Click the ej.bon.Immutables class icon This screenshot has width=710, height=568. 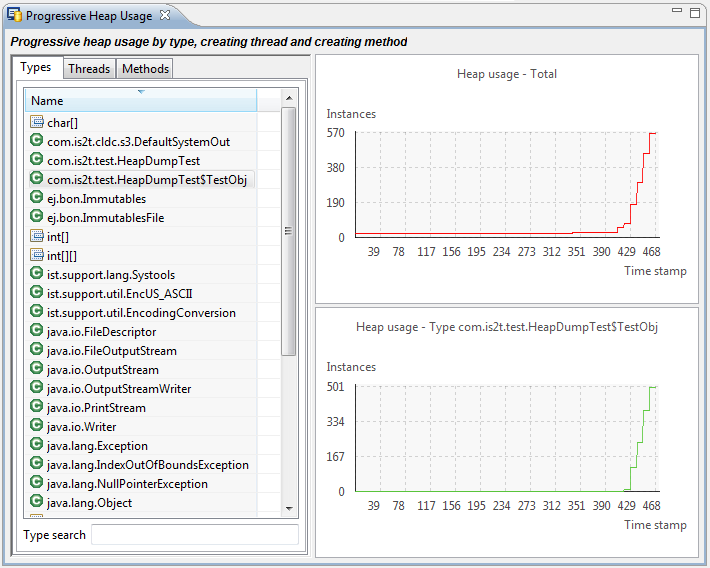click(37, 199)
